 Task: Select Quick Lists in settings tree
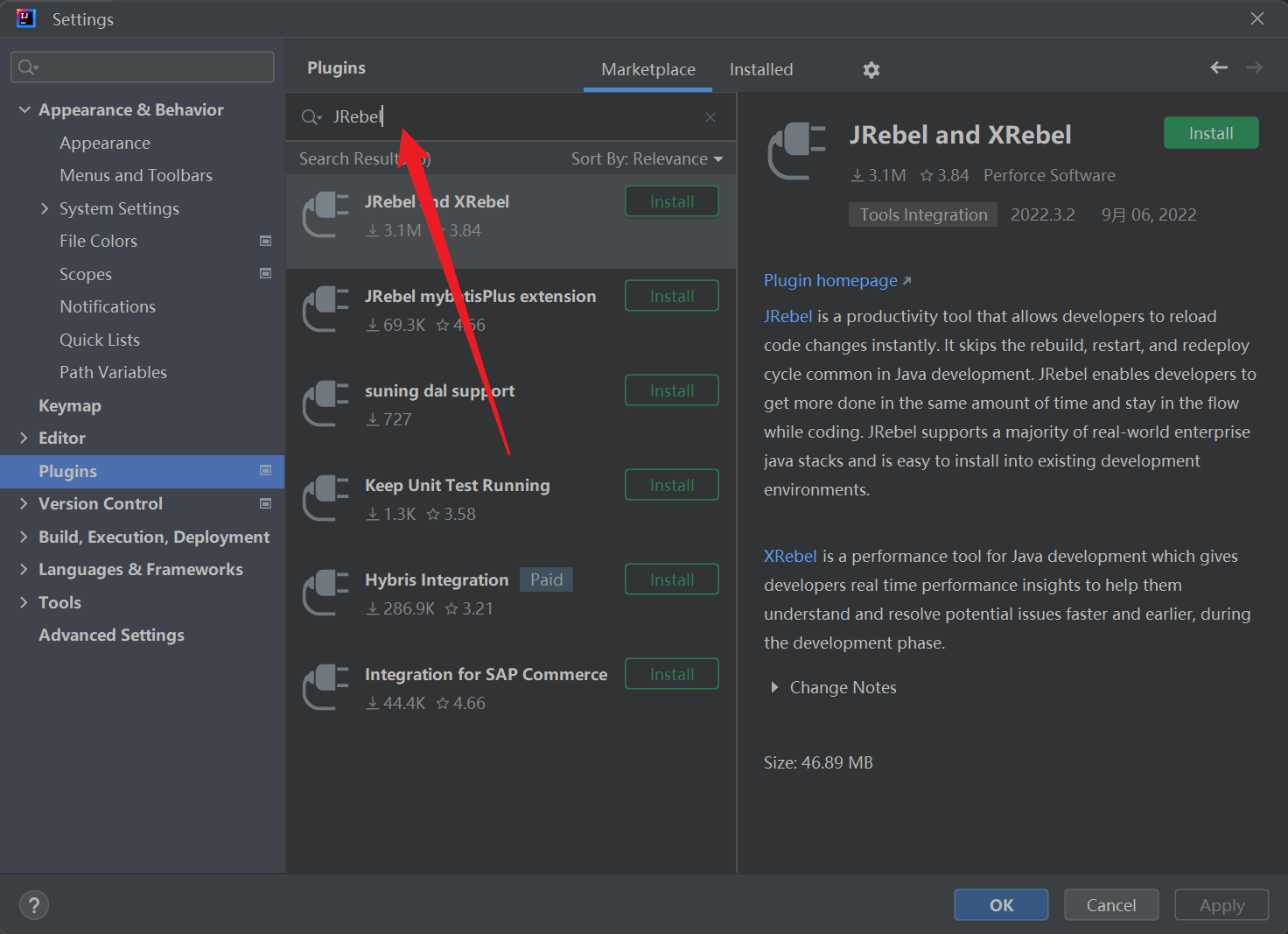pos(100,340)
